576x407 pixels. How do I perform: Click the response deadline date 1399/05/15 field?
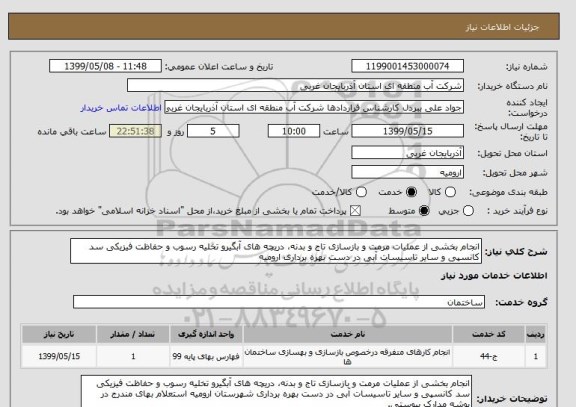coord(407,131)
